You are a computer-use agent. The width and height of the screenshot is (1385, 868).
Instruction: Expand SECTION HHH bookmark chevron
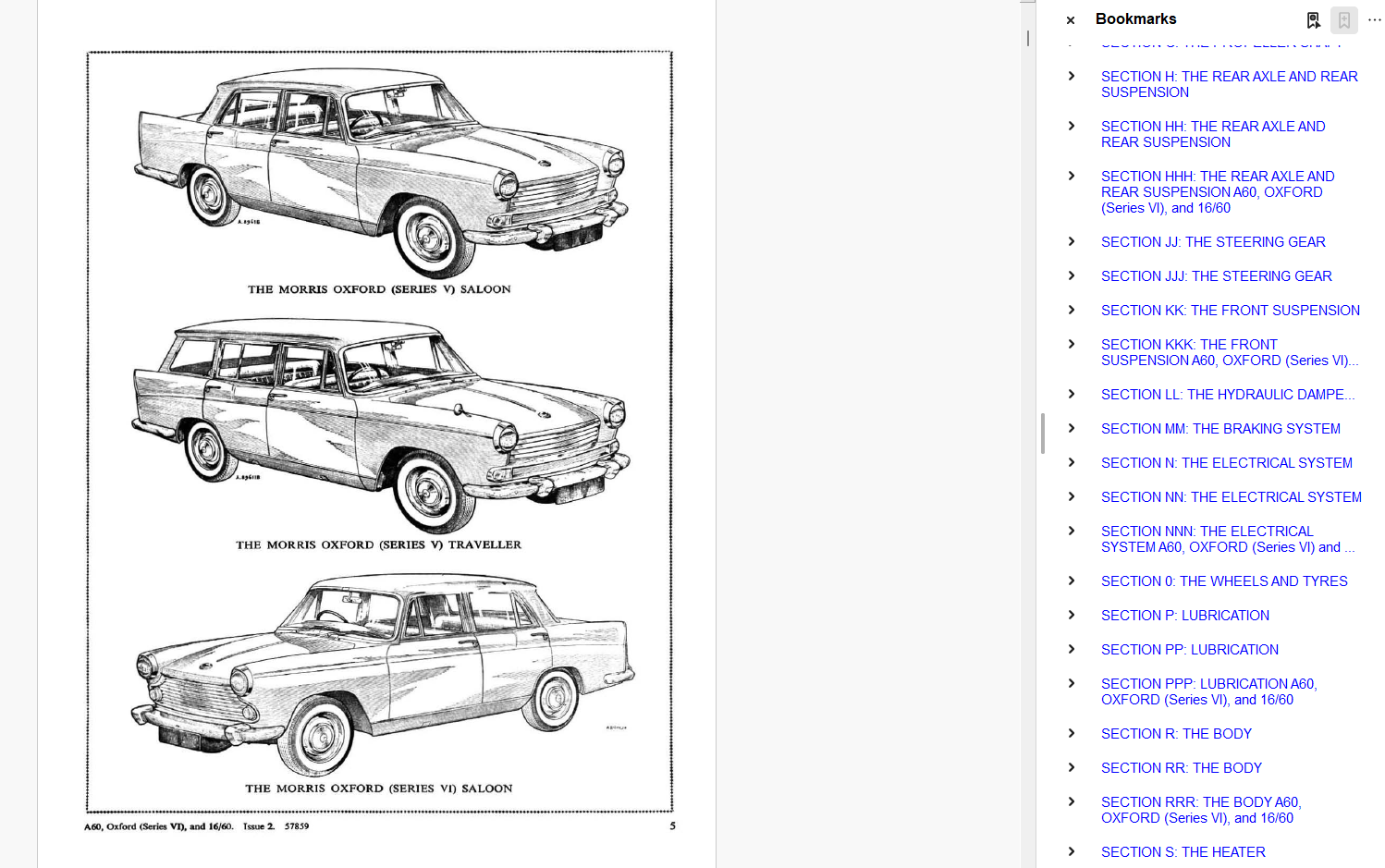1072,176
